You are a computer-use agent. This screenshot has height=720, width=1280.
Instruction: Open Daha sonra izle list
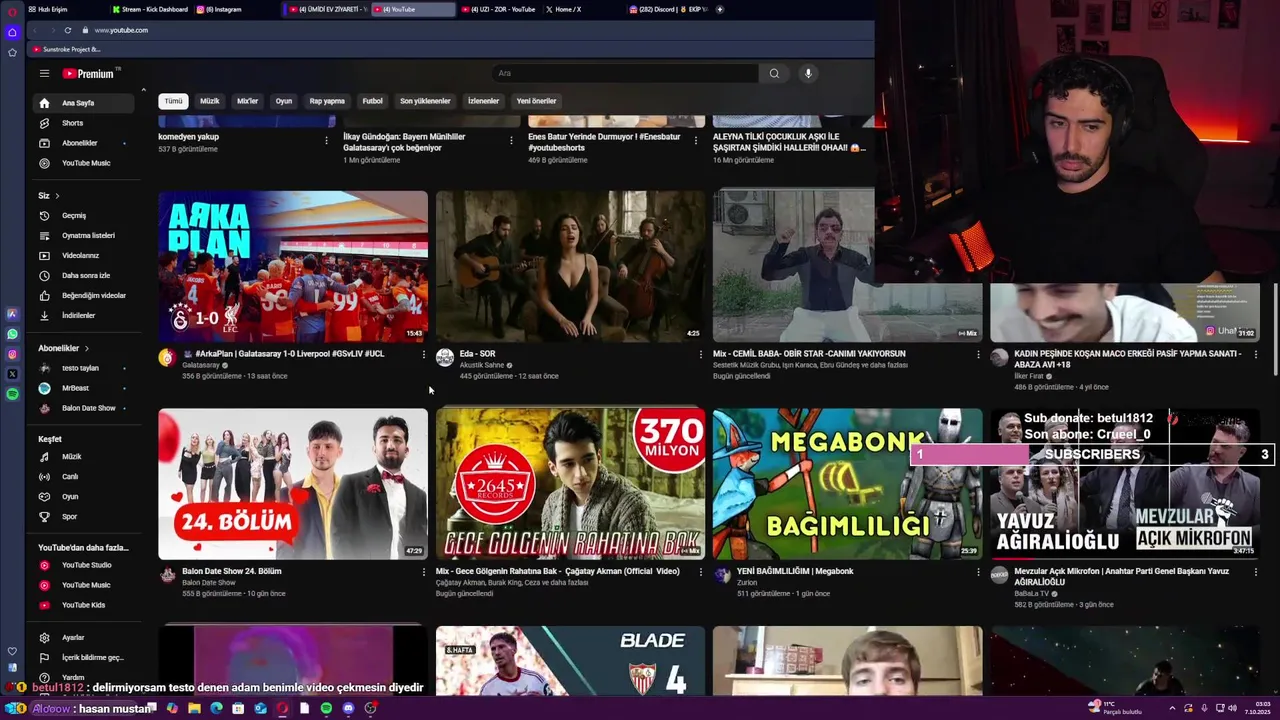point(81,275)
